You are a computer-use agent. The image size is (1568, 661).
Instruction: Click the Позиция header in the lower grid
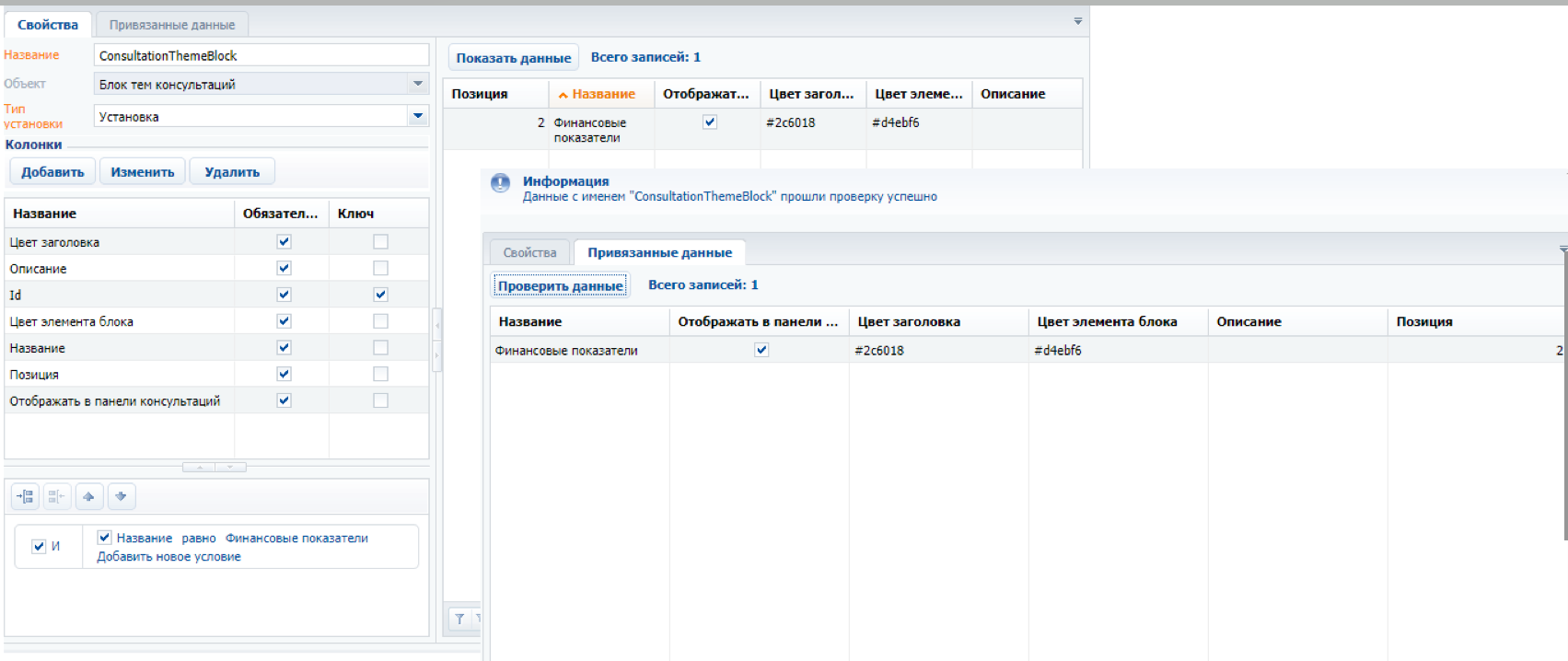tap(1477, 321)
